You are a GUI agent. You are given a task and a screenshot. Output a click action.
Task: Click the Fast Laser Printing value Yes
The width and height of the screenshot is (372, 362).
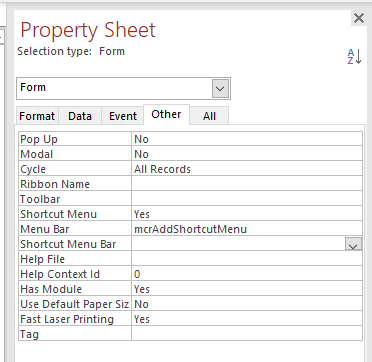point(247,319)
